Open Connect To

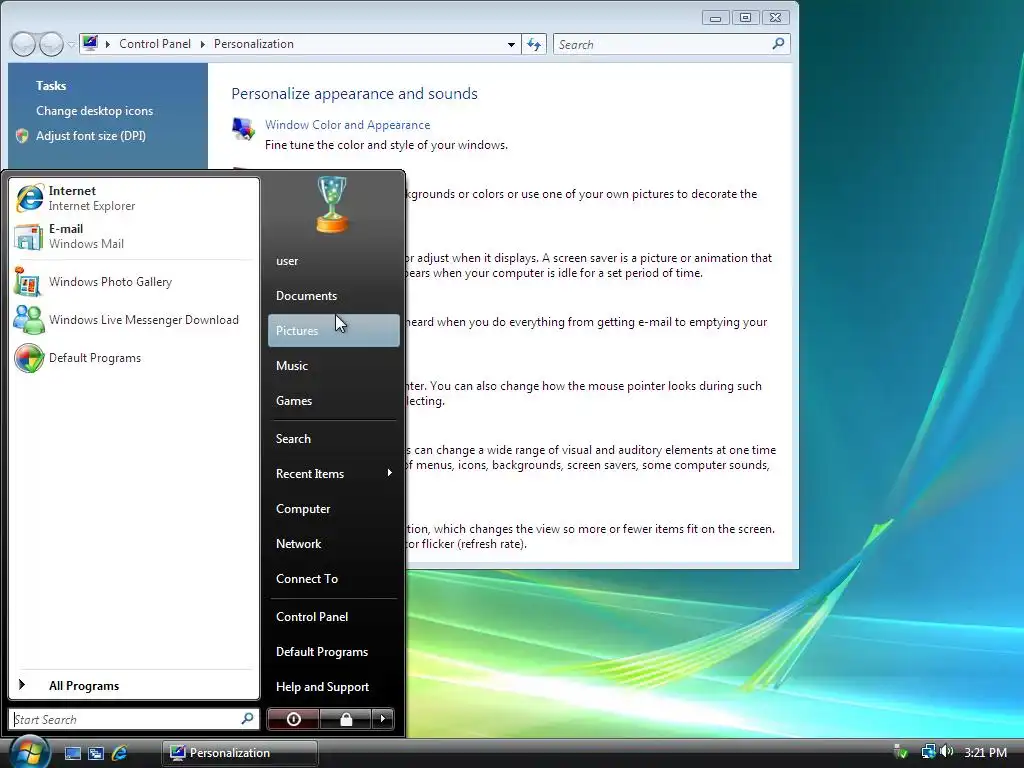(333, 579)
